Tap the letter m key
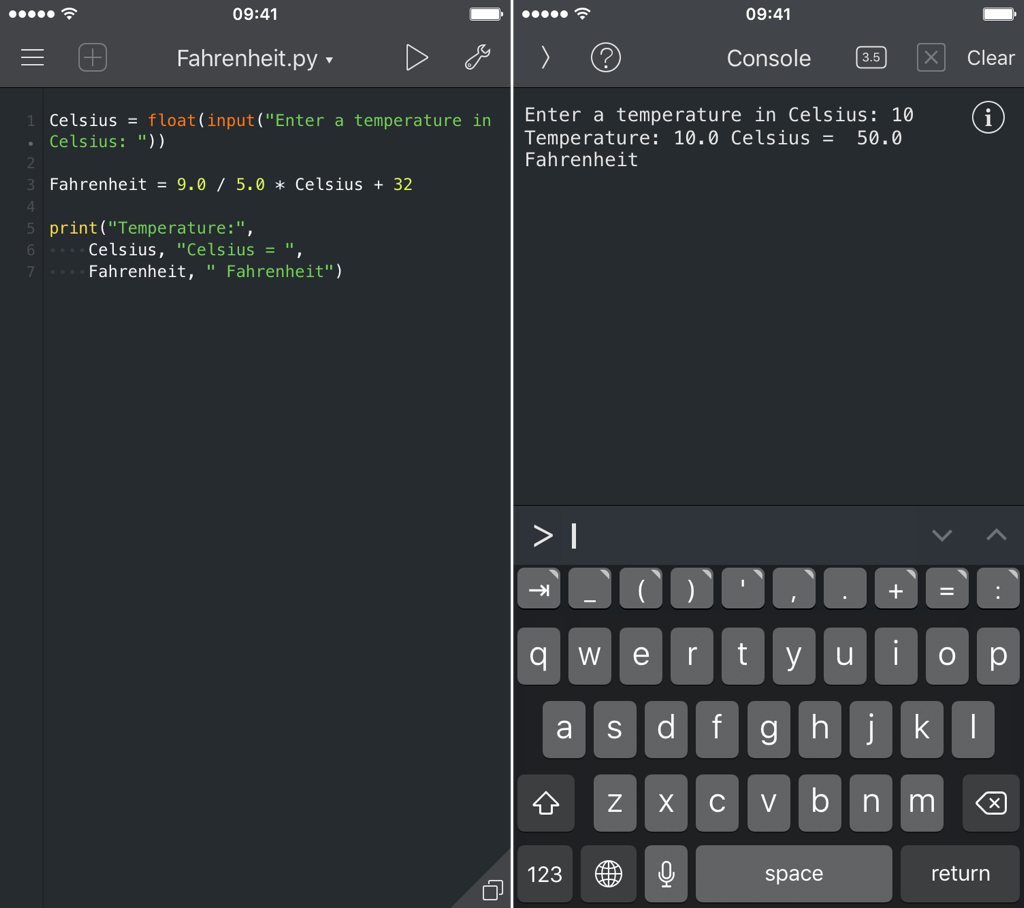The image size is (1024, 908). point(921,803)
